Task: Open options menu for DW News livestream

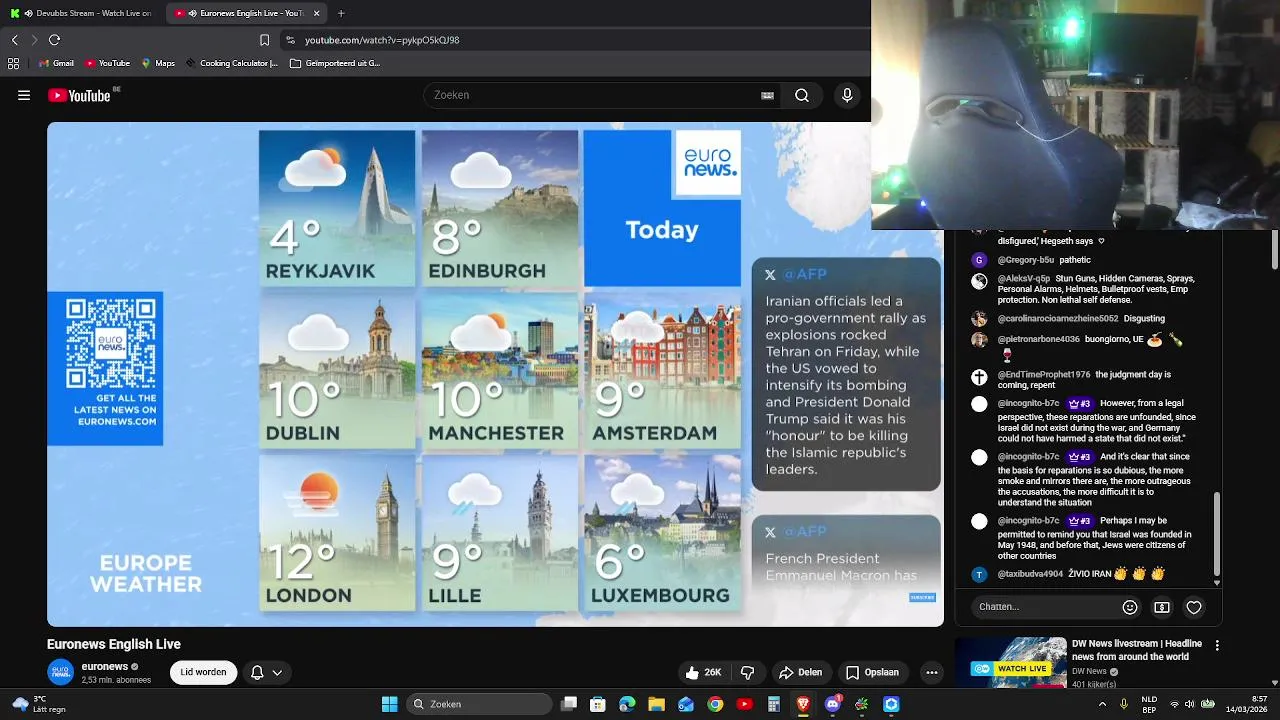Action: point(1217,646)
